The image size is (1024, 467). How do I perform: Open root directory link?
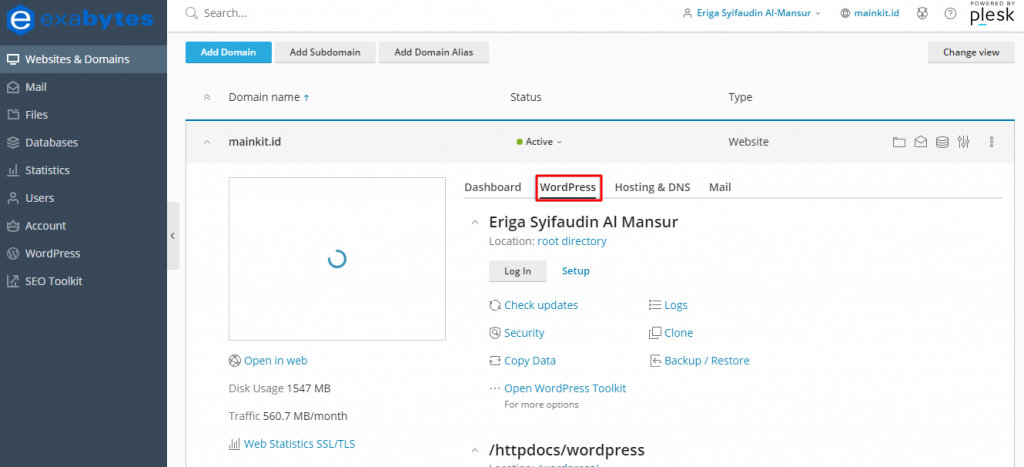click(572, 242)
